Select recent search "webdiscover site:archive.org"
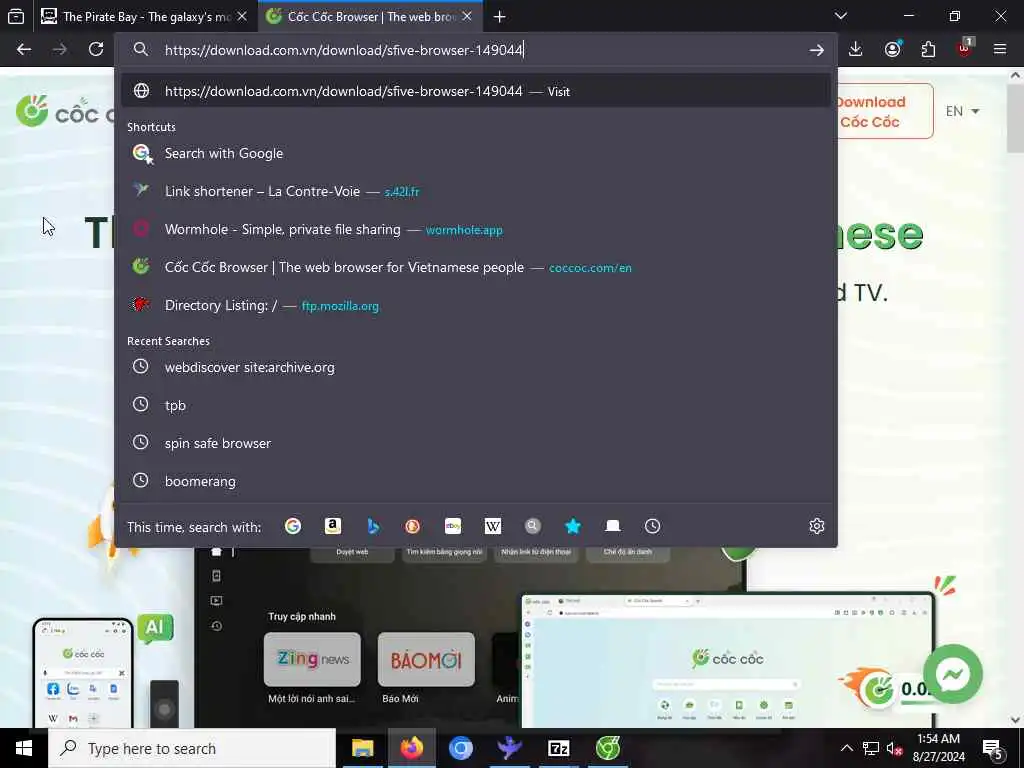 [475, 367]
